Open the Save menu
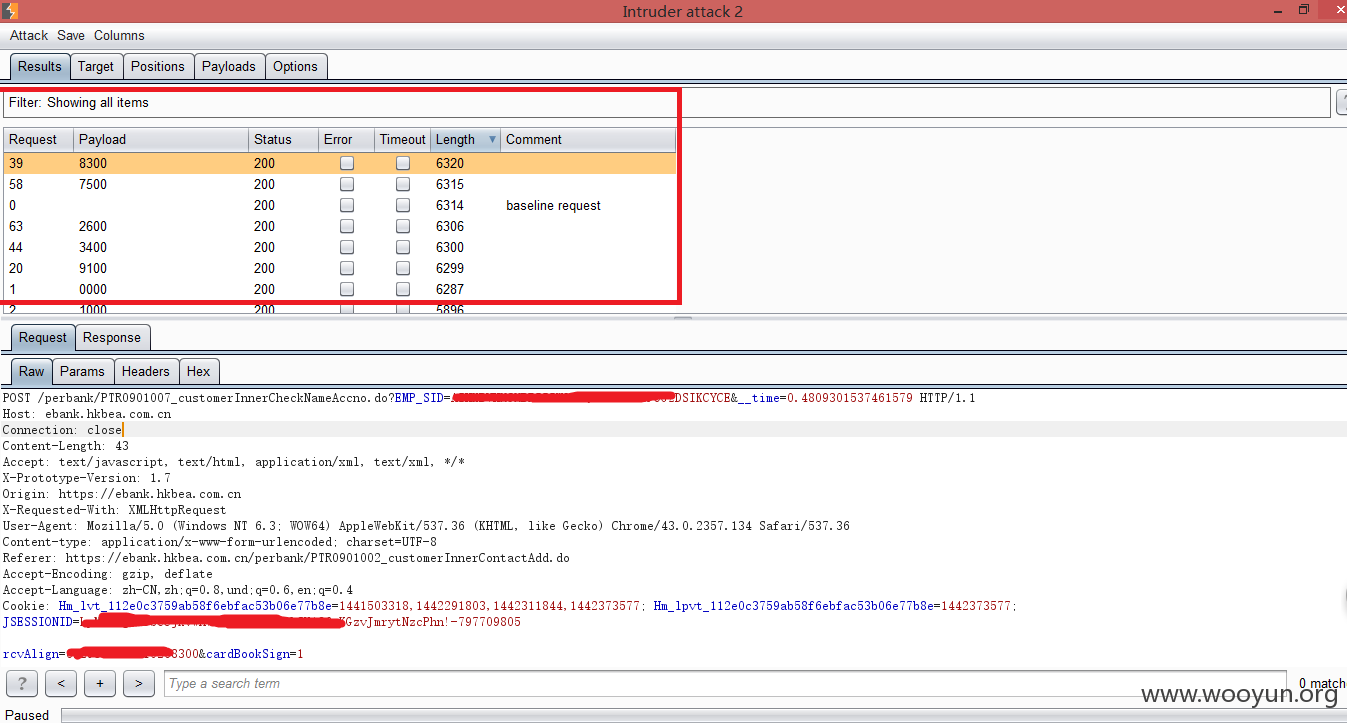The height and width of the screenshot is (723, 1347). coord(71,35)
